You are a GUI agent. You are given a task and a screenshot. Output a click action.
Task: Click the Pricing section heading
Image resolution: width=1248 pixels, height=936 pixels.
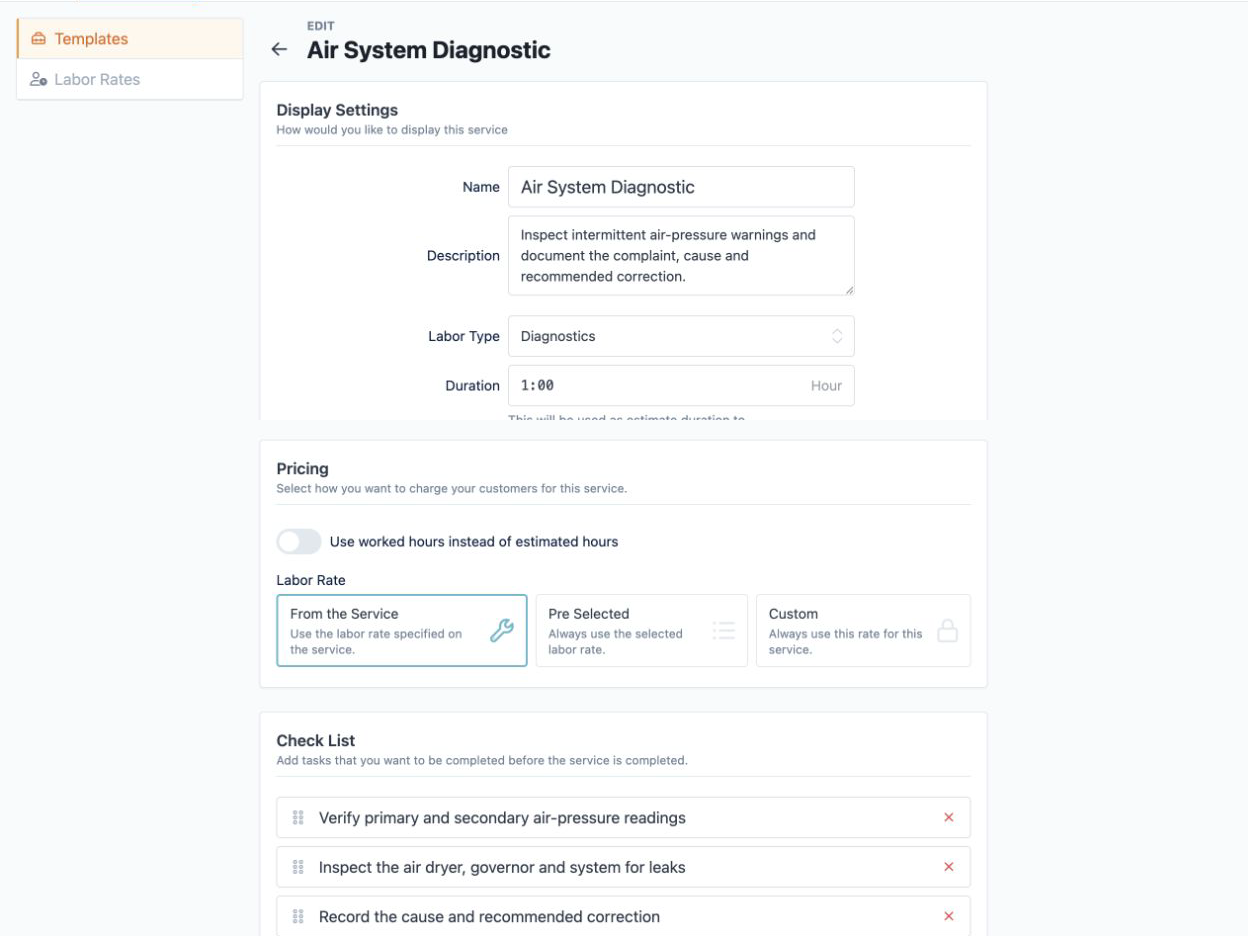click(x=302, y=468)
